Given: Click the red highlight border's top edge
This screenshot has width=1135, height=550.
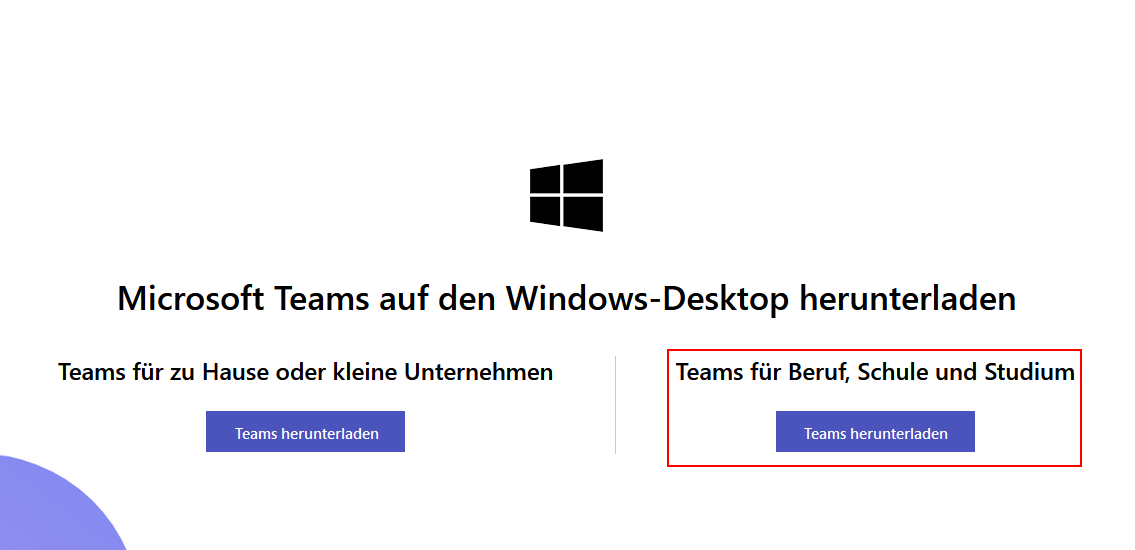Looking at the screenshot, I should pos(874,350).
